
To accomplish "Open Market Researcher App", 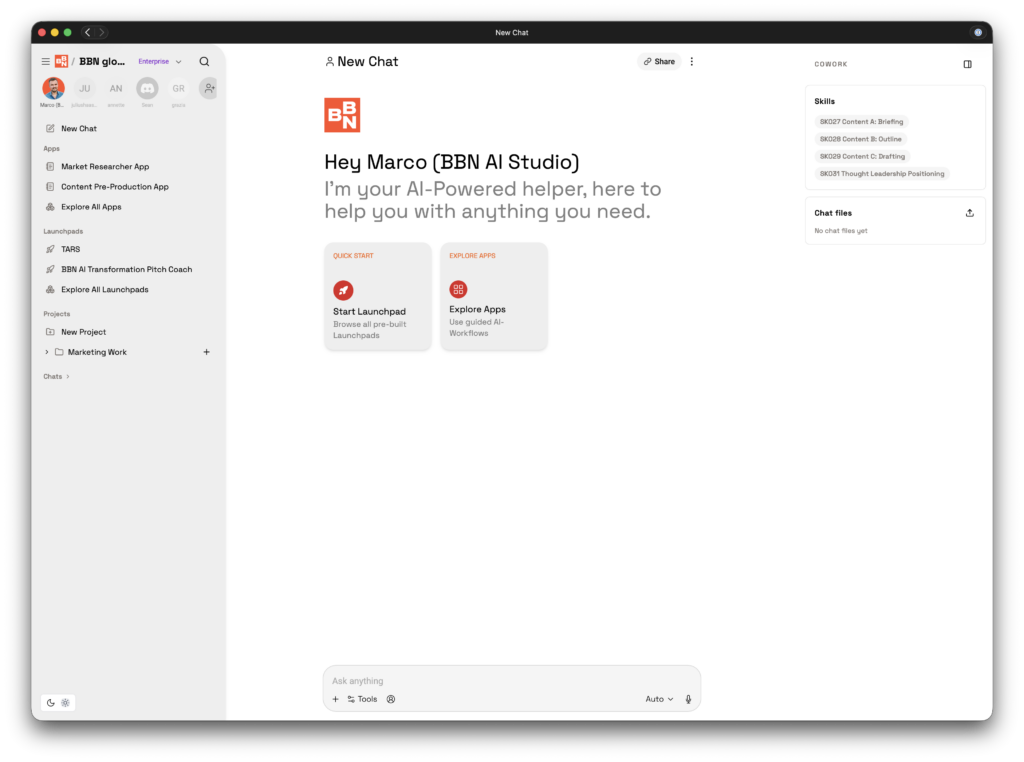I will tap(105, 167).
